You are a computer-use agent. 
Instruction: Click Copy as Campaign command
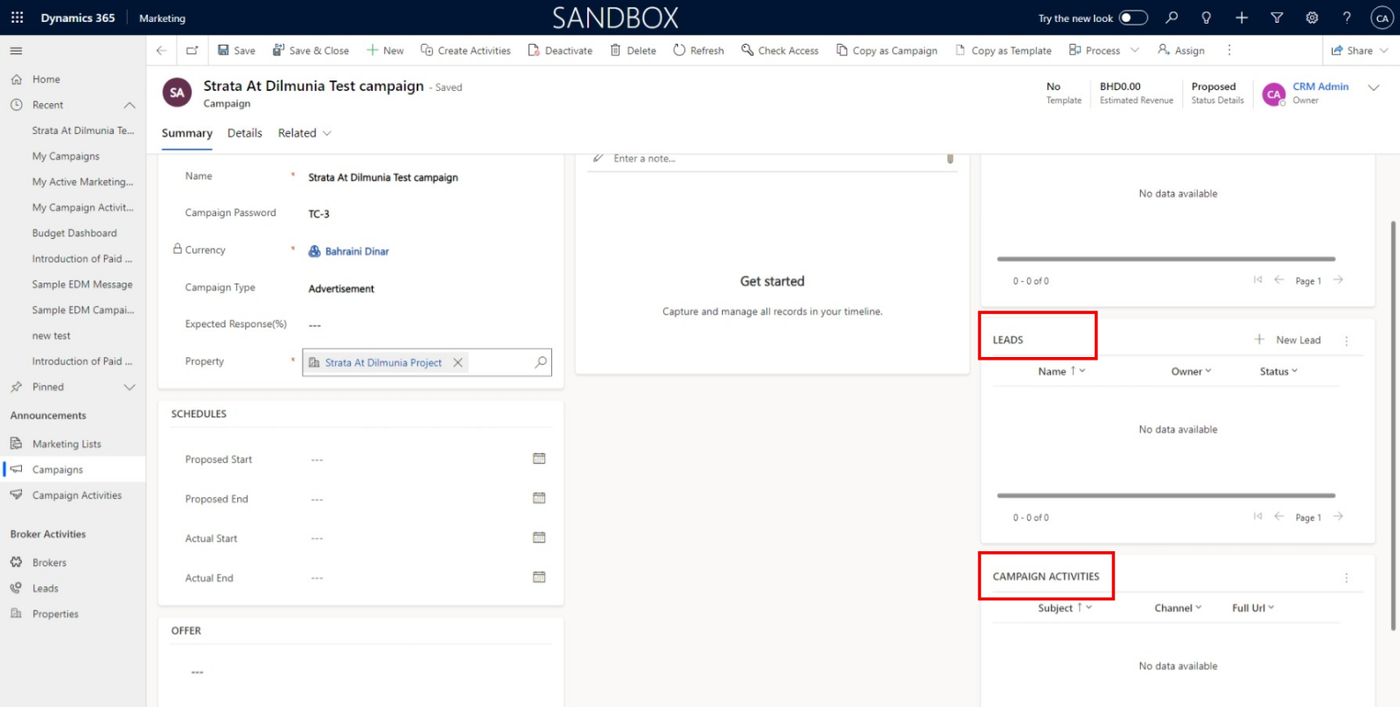887,50
